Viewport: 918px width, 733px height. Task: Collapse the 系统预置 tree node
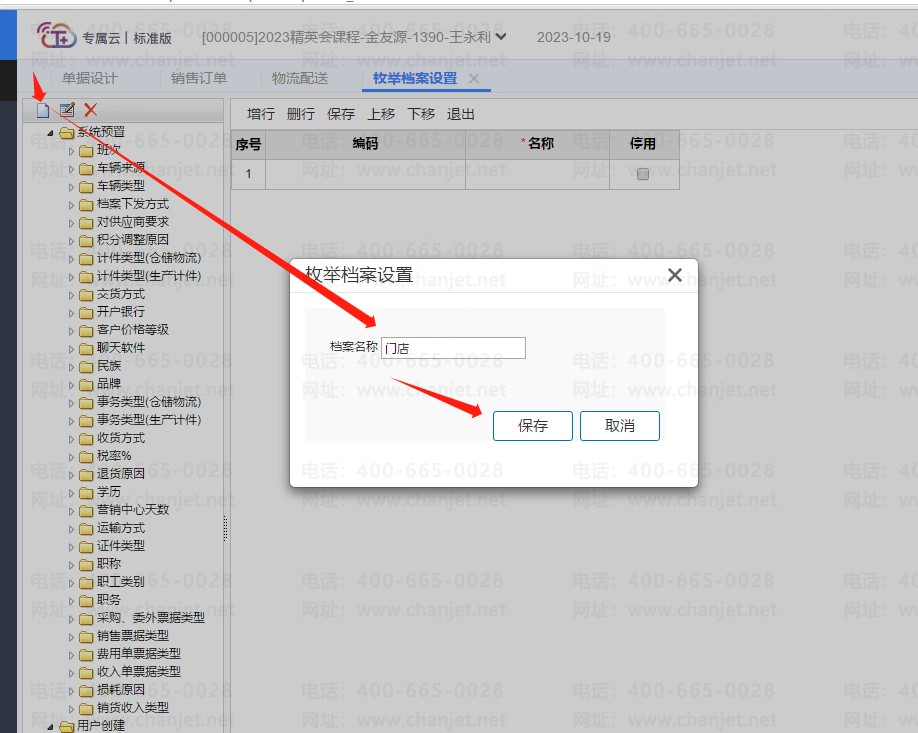[50, 133]
